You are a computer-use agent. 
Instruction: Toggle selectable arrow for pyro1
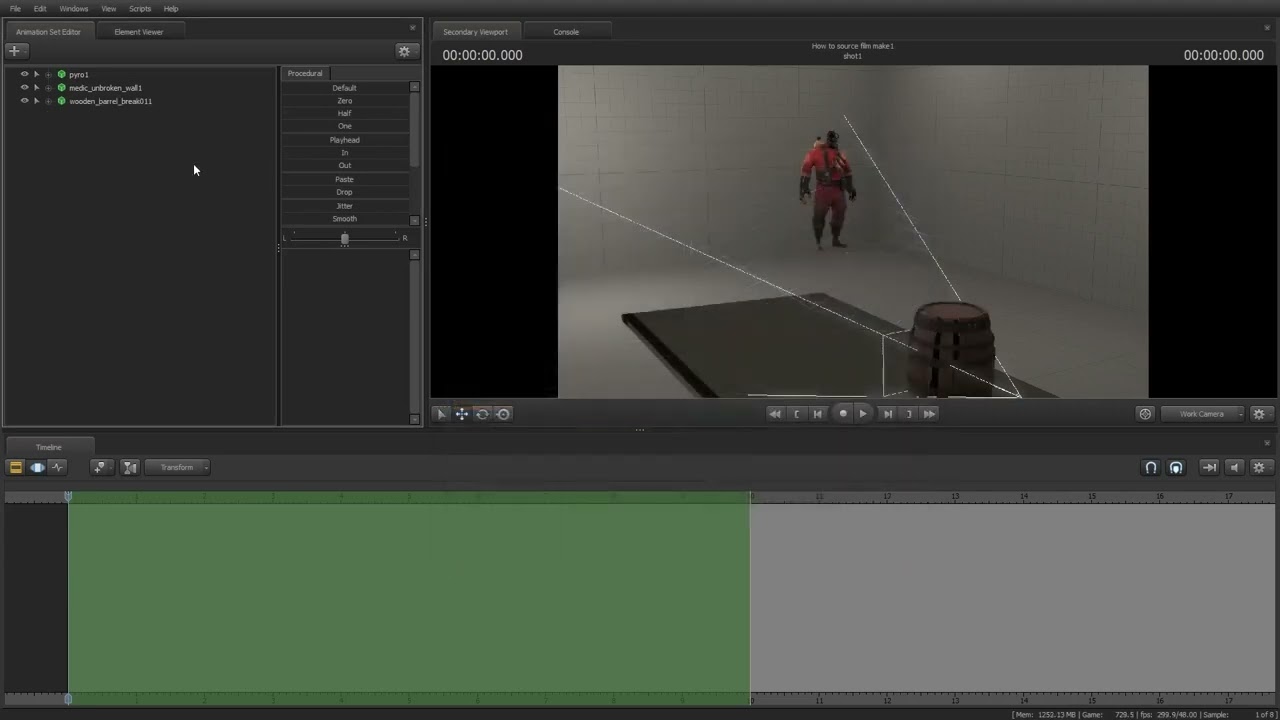[37, 74]
